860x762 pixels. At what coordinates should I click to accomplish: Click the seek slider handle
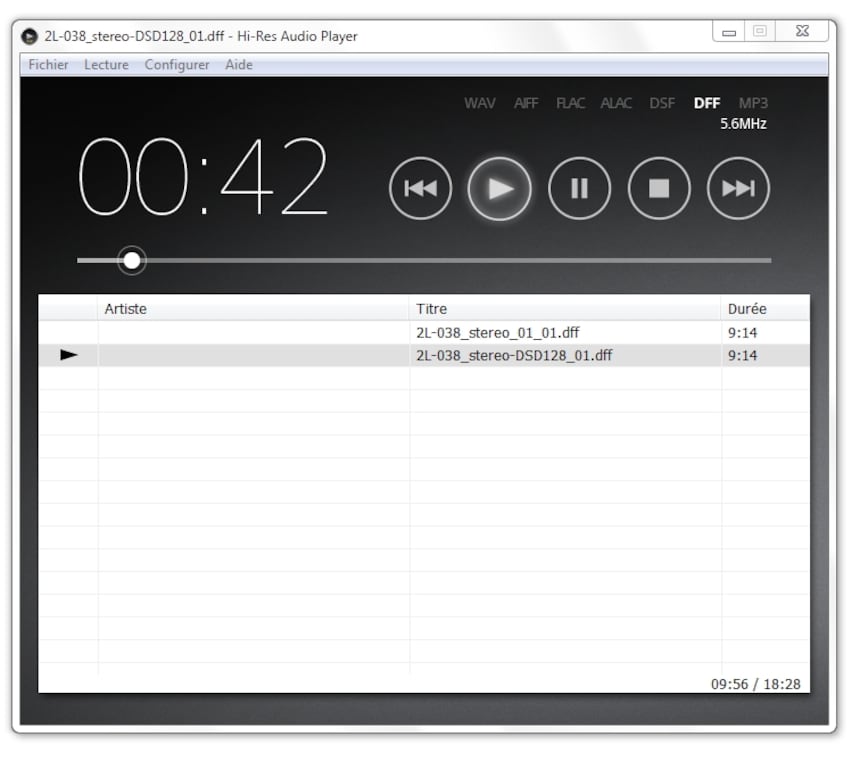pyautogui.click(x=132, y=261)
